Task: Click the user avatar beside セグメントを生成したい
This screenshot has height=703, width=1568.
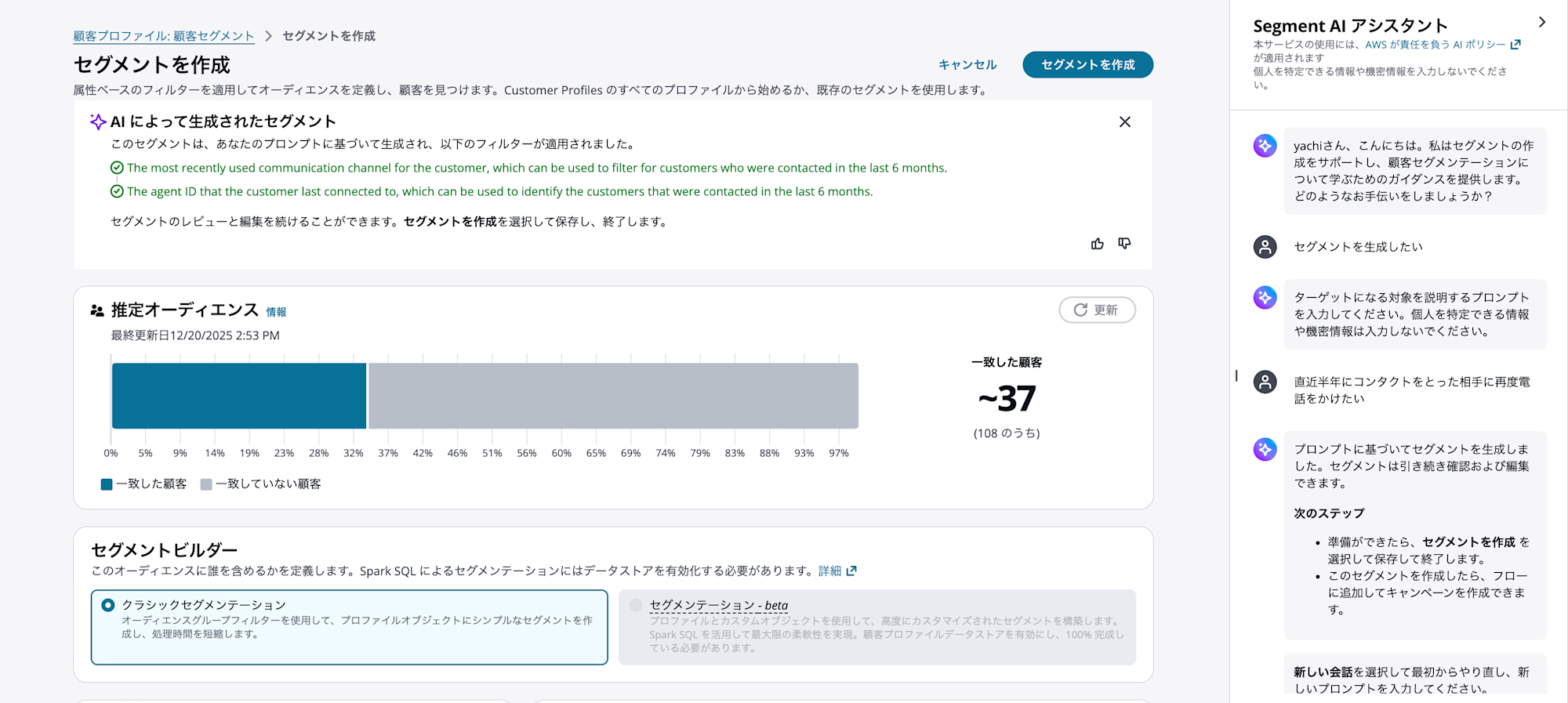Action: click(1265, 247)
